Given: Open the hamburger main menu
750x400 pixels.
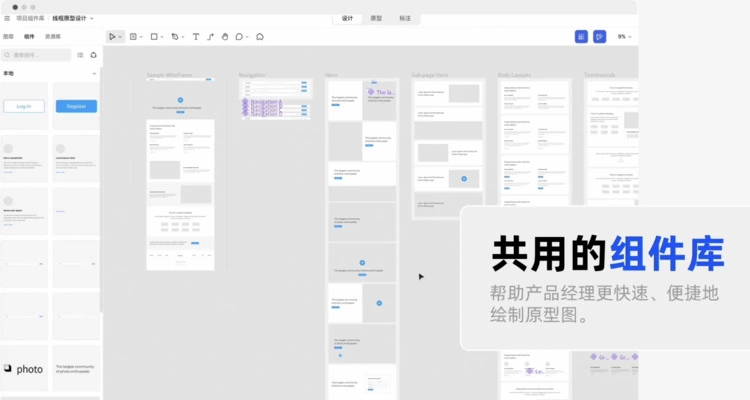Looking at the screenshot, I should tap(7, 18).
